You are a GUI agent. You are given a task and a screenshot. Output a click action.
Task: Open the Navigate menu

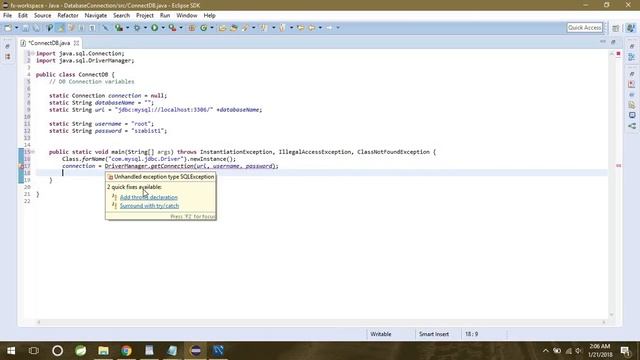[96, 16]
